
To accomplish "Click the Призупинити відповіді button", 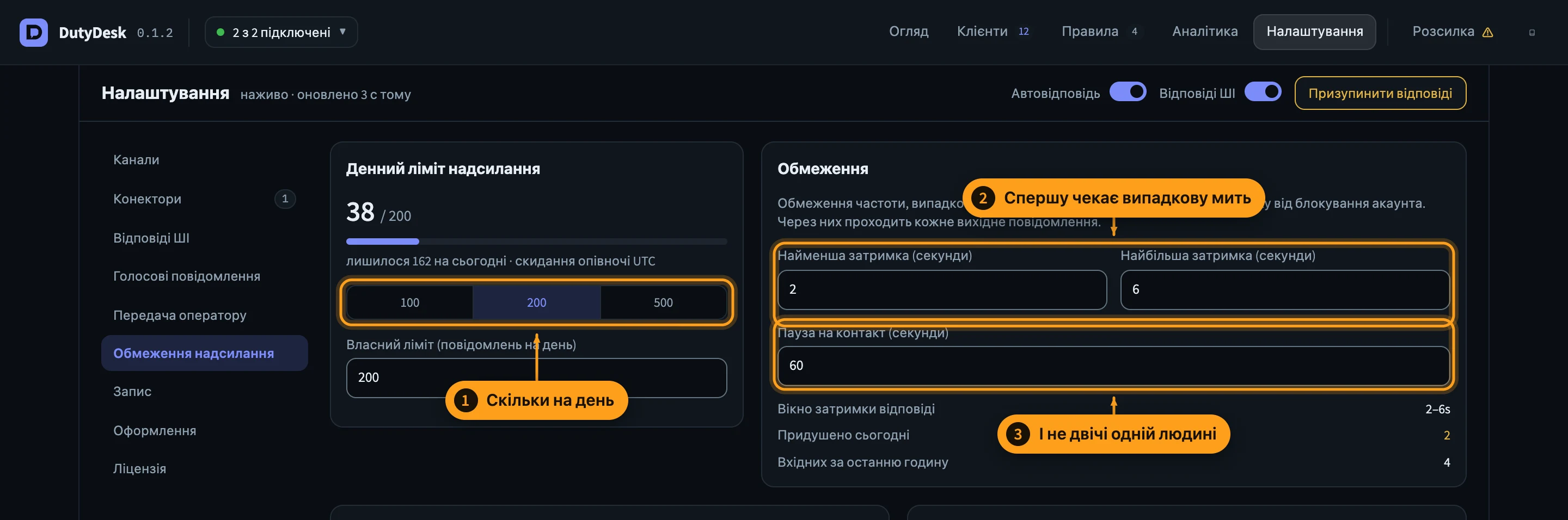I will (x=1380, y=93).
